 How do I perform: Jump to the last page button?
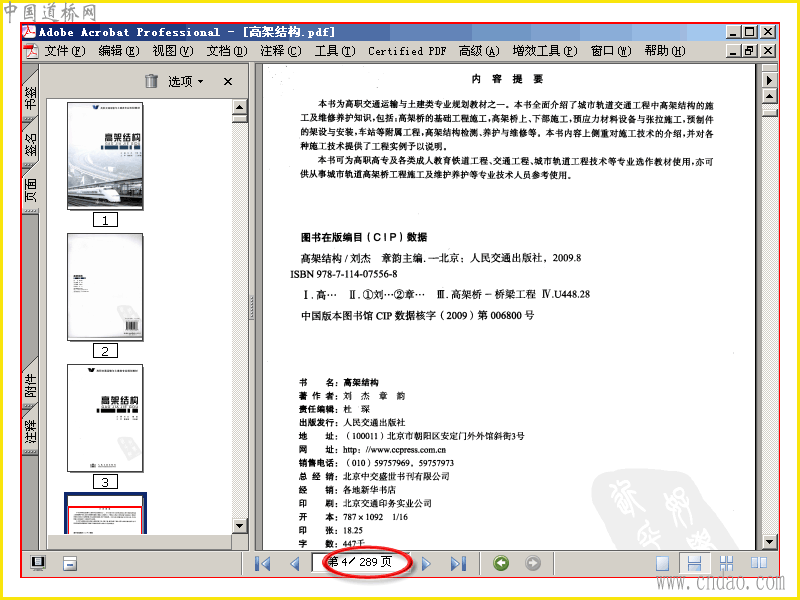[458, 564]
